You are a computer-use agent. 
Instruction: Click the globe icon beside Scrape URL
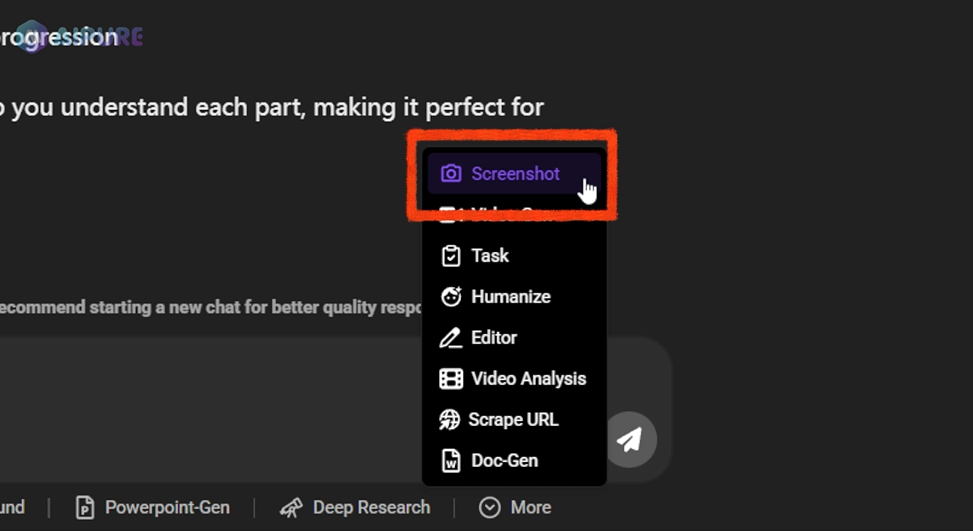click(x=450, y=420)
